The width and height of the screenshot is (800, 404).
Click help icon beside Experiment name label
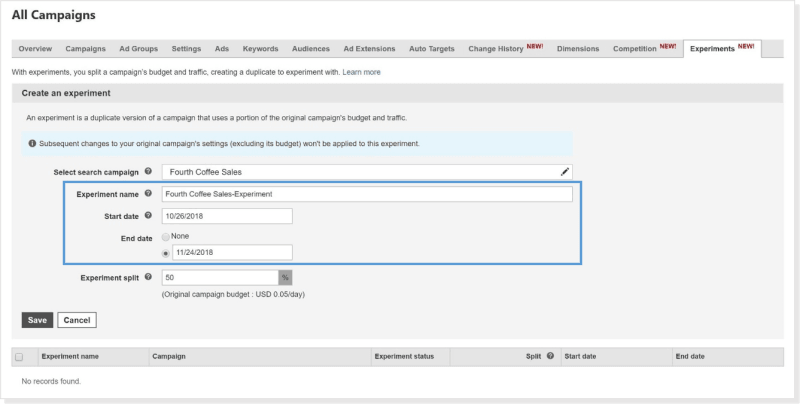pyautogui.click(x=148, y=194)
